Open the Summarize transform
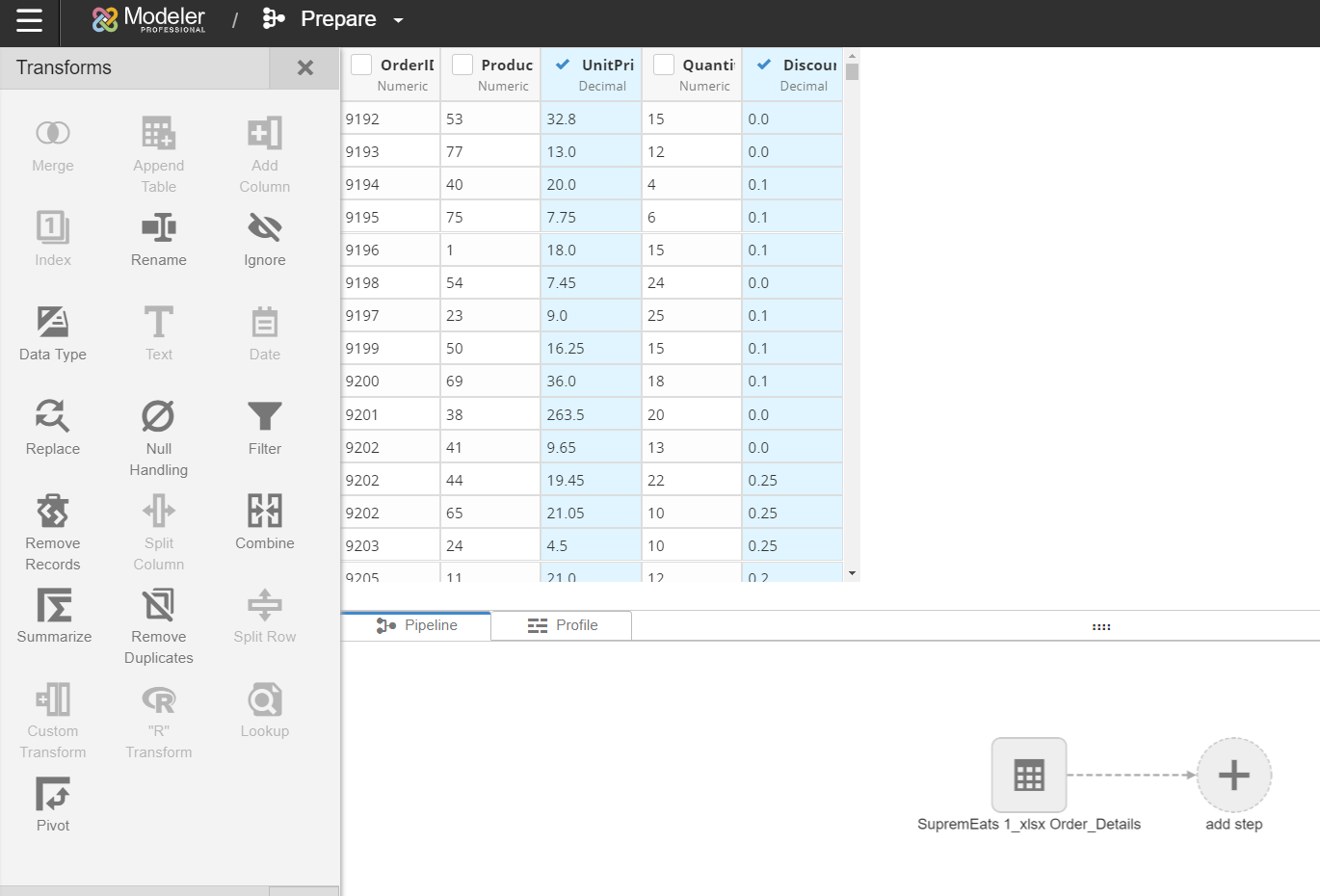This screenshot has height=896, width=1320. tap(54, 606)
